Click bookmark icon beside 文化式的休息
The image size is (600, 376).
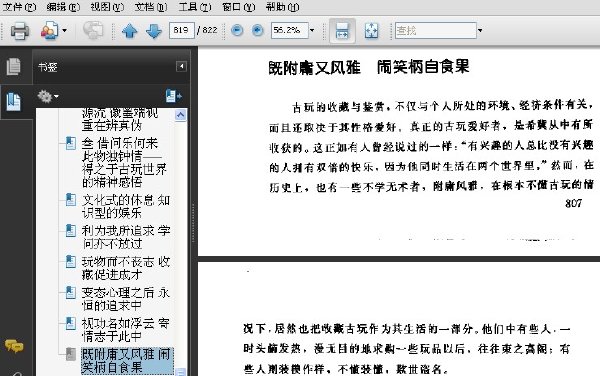coord(71,200)
